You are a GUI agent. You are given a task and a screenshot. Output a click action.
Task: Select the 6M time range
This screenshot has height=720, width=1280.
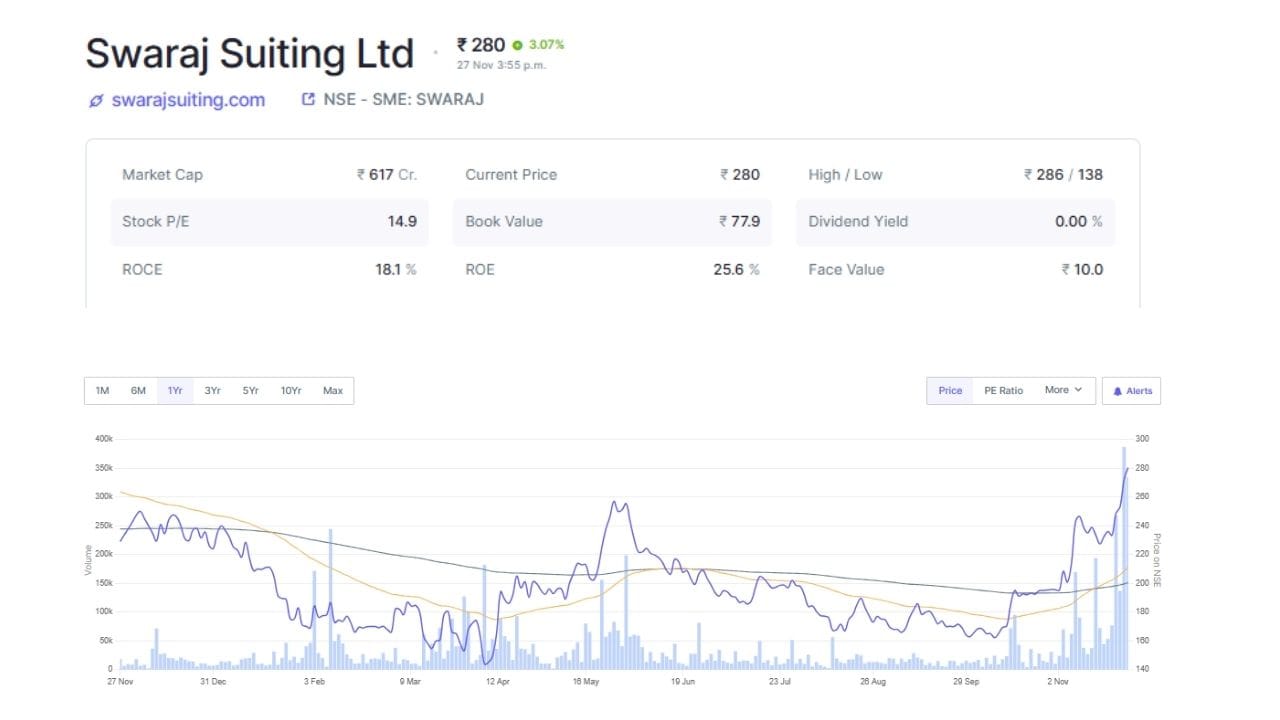138,391
